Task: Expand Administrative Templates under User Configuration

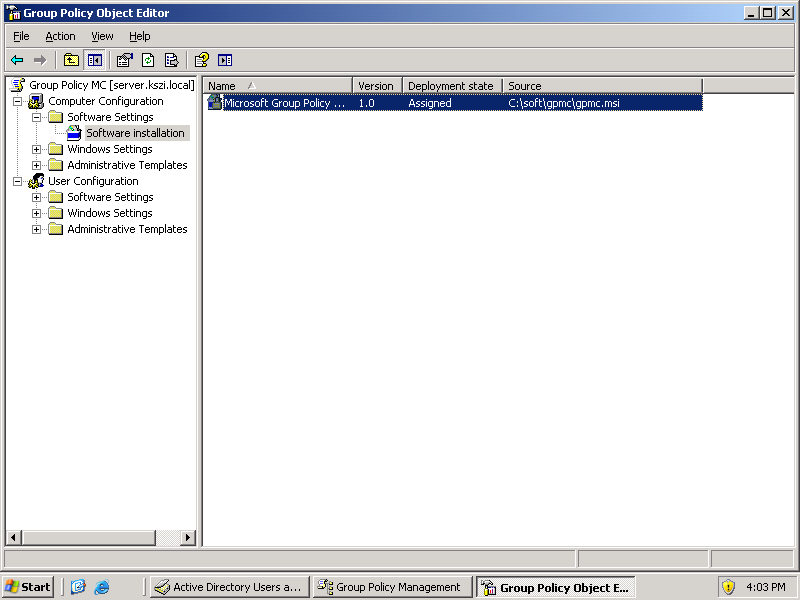Action: 36,230
